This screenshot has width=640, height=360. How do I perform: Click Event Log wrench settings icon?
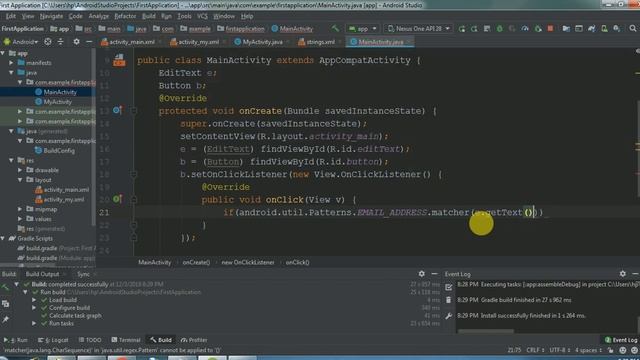click(x=449, y=316)
